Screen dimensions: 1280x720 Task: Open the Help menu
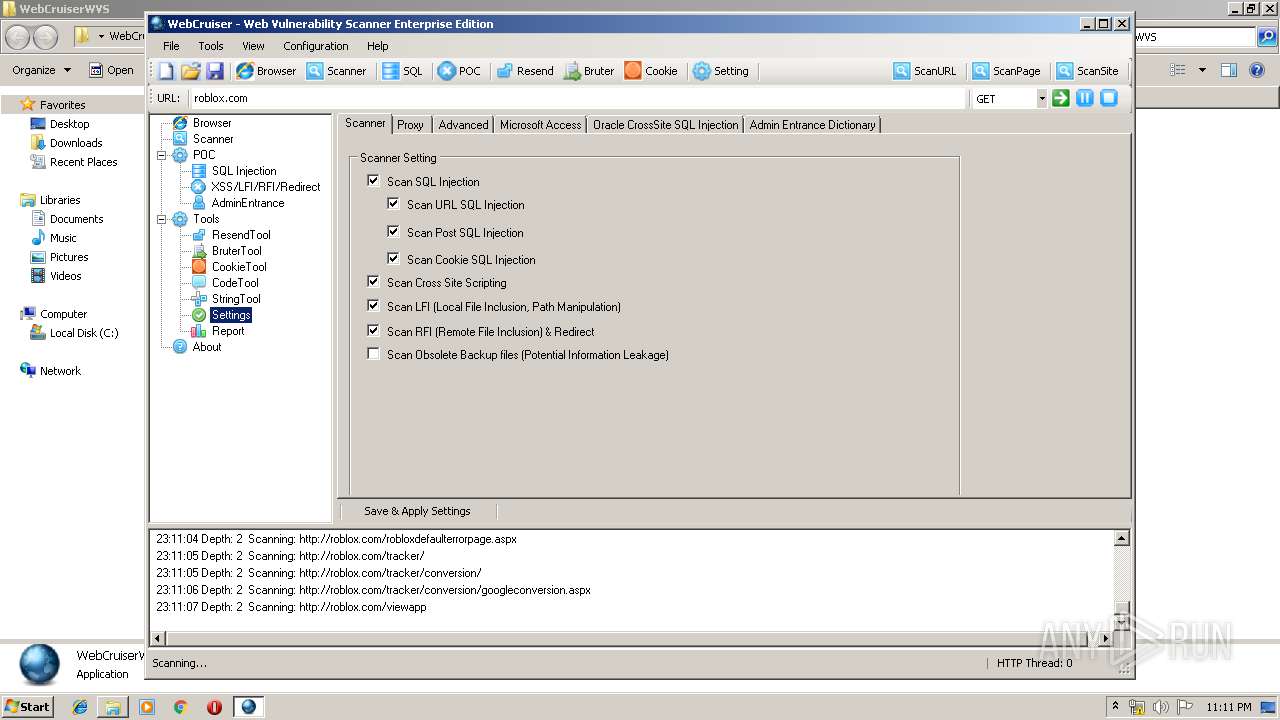378,46
